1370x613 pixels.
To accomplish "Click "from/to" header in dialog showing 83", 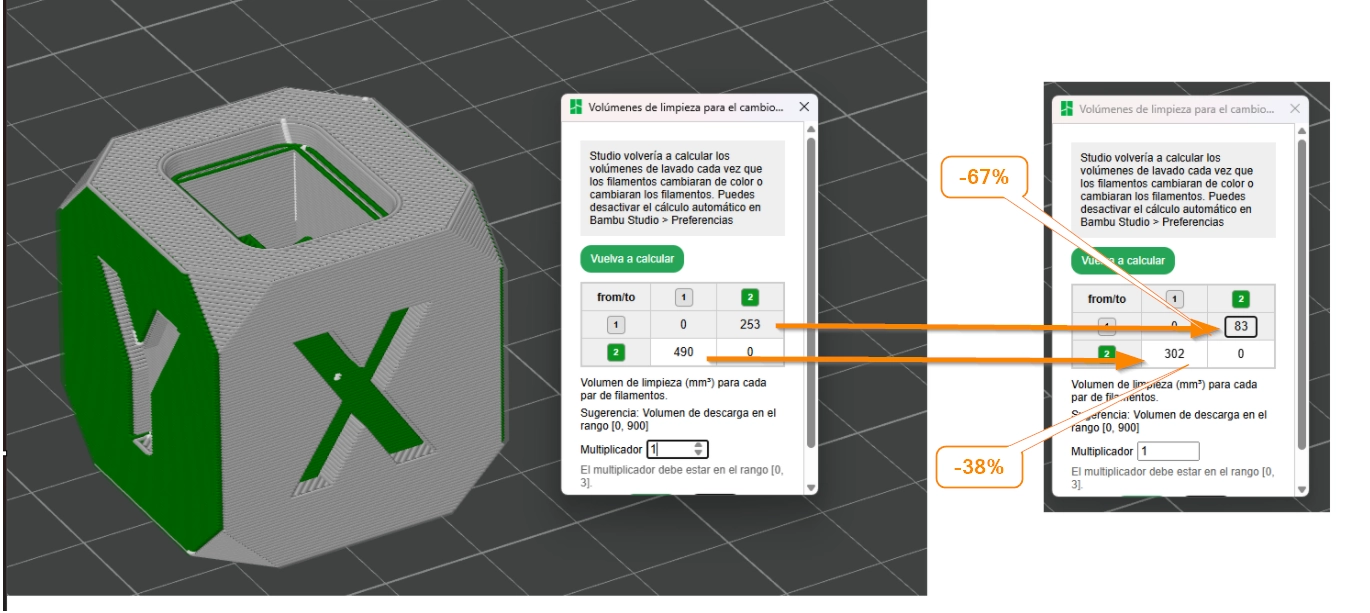I will tap(1107, 299).
